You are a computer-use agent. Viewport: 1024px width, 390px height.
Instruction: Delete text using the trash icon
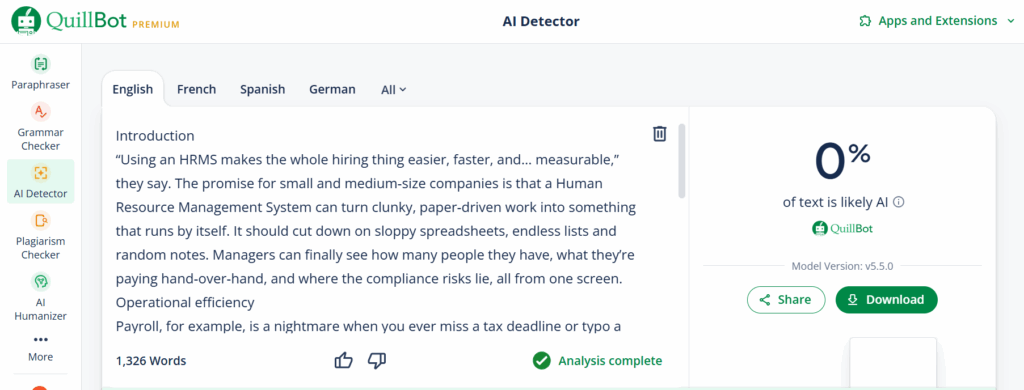click(660, 133)
